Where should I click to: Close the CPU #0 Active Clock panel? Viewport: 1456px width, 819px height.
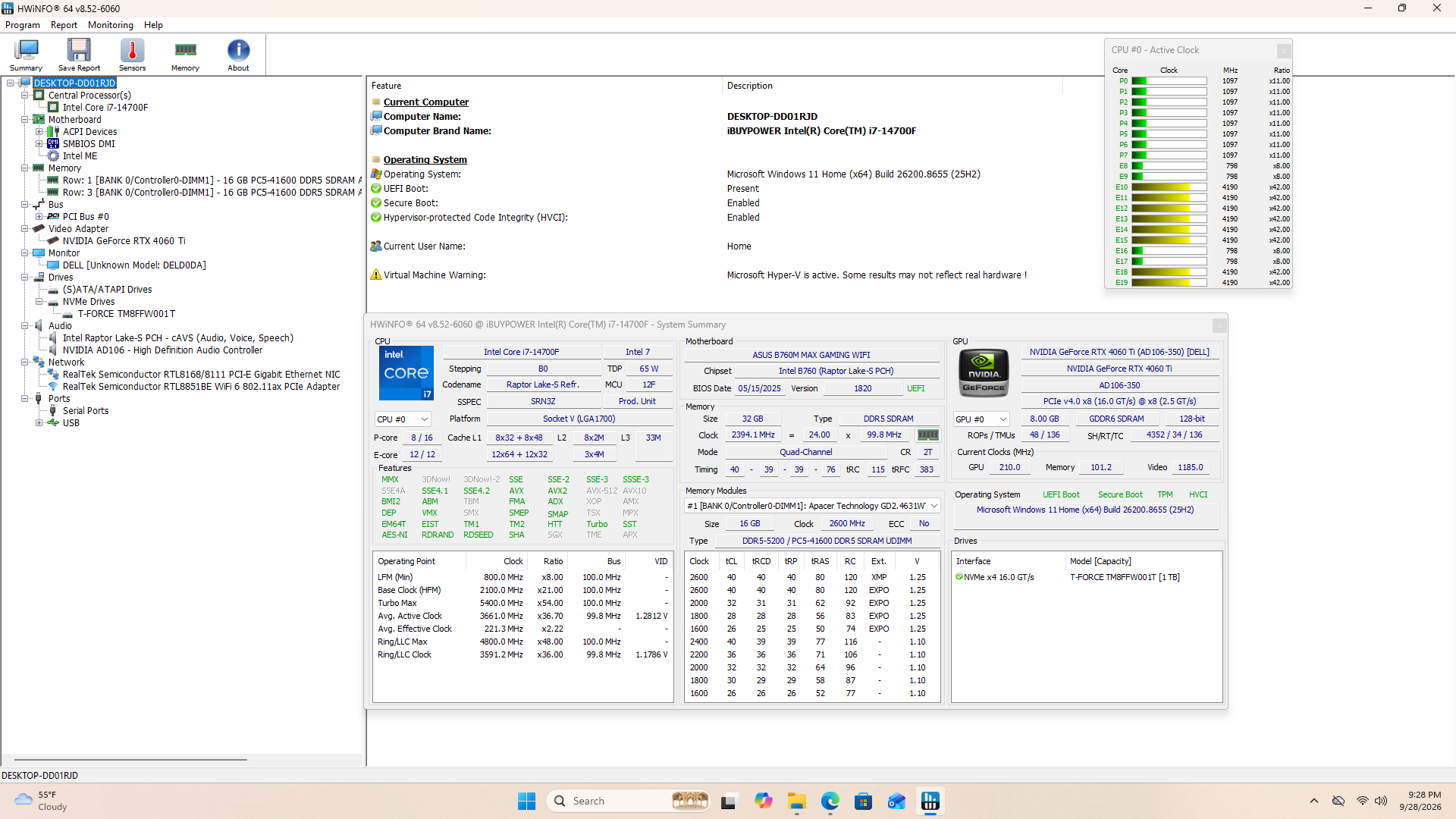click(x=1283, y=50)
